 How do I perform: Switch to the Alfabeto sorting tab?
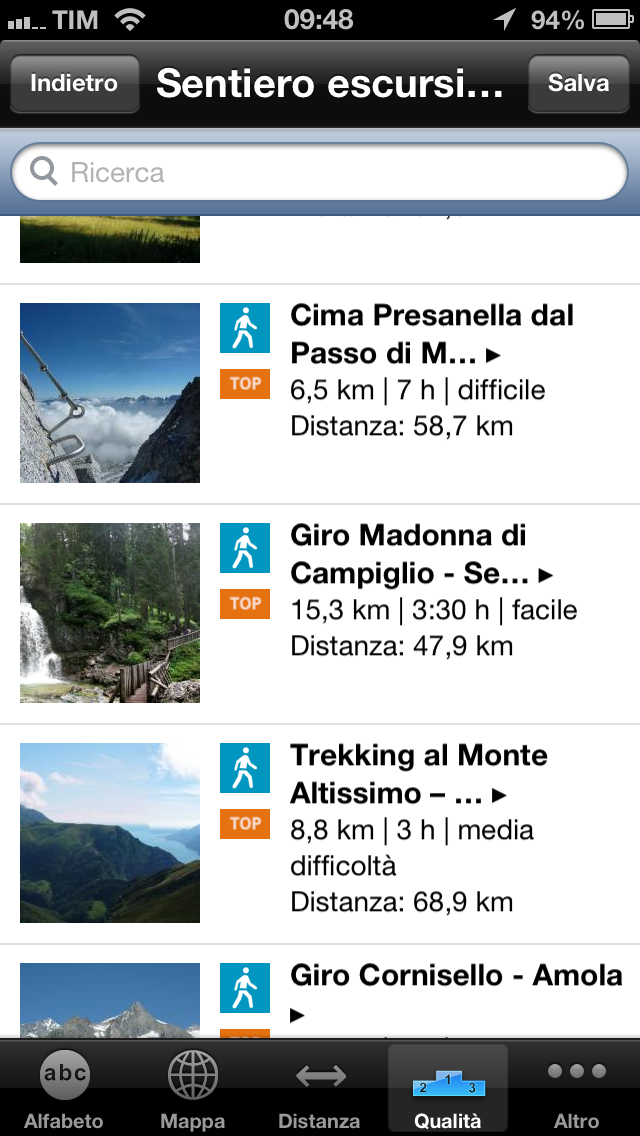(x=64, y=1088)
